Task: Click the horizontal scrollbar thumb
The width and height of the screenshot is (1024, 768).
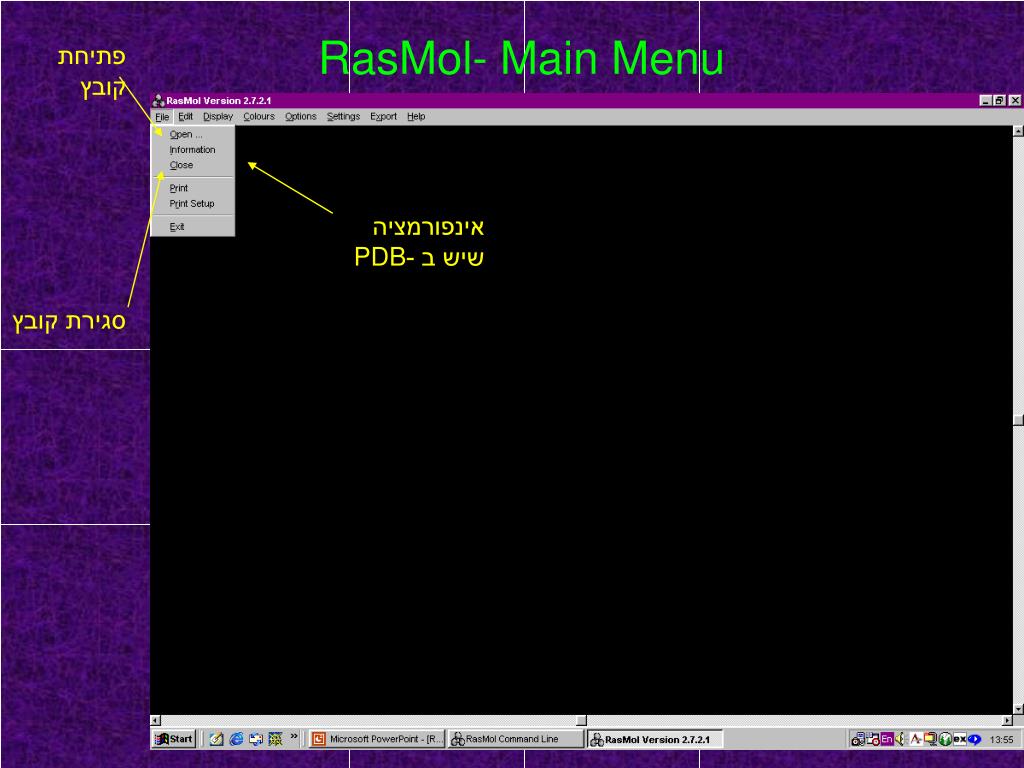Action: 581,720
